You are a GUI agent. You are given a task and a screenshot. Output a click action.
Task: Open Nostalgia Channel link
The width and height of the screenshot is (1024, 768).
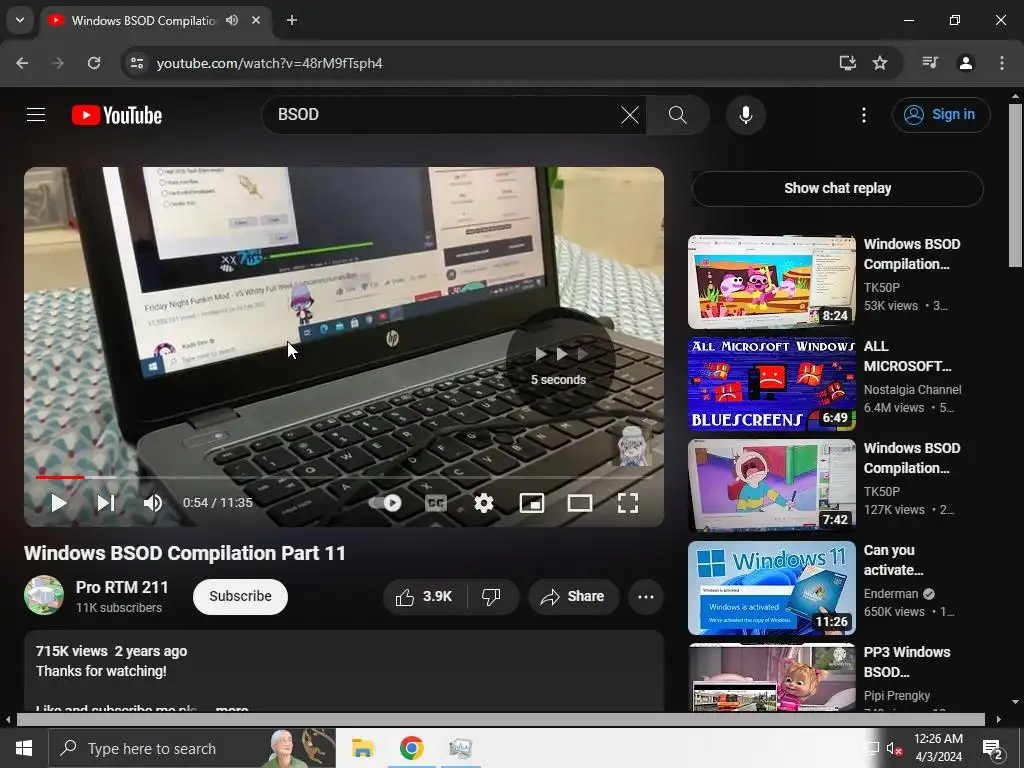pyautogui.click(x=912, y=389)
